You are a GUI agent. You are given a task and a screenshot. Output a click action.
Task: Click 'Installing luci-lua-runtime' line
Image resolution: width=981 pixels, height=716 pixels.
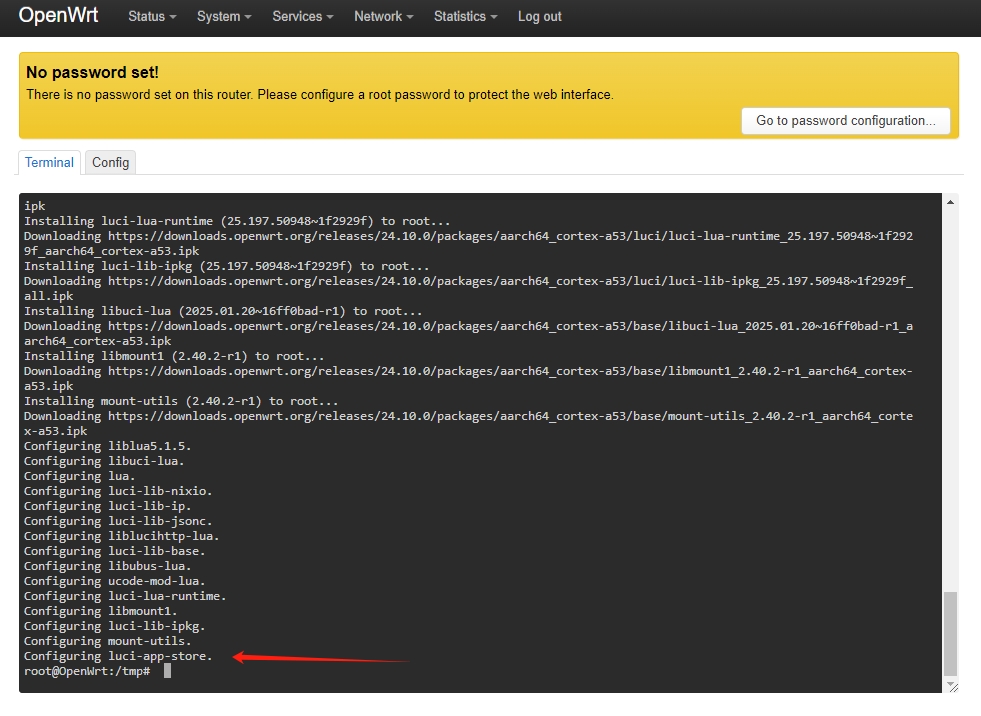[x=237, y=220]
